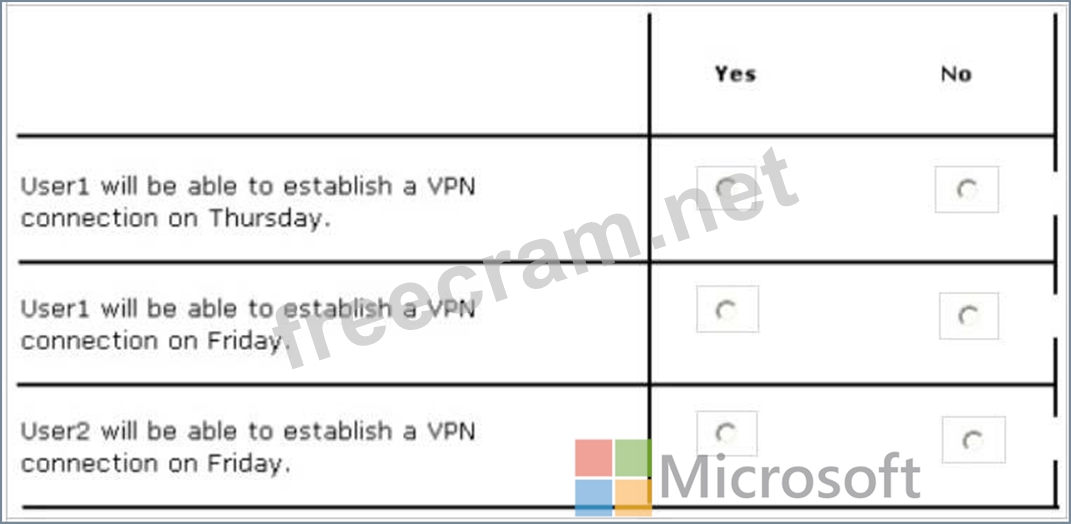Click the red square of Microsoft logo

point(593,458)
